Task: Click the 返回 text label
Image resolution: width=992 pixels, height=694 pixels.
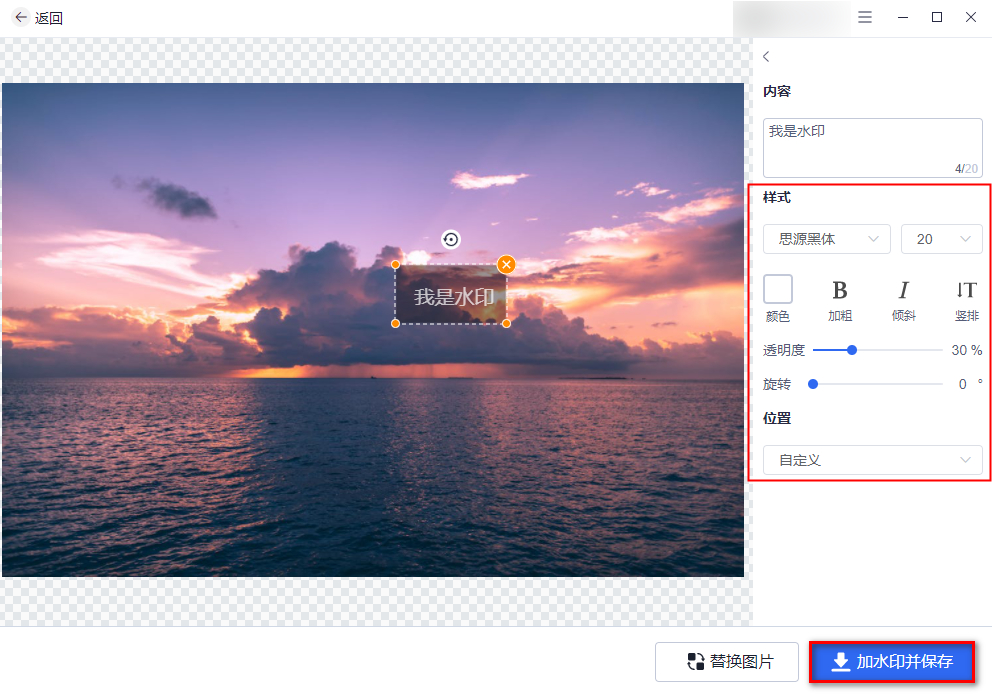Action: (x=49, y=18)
